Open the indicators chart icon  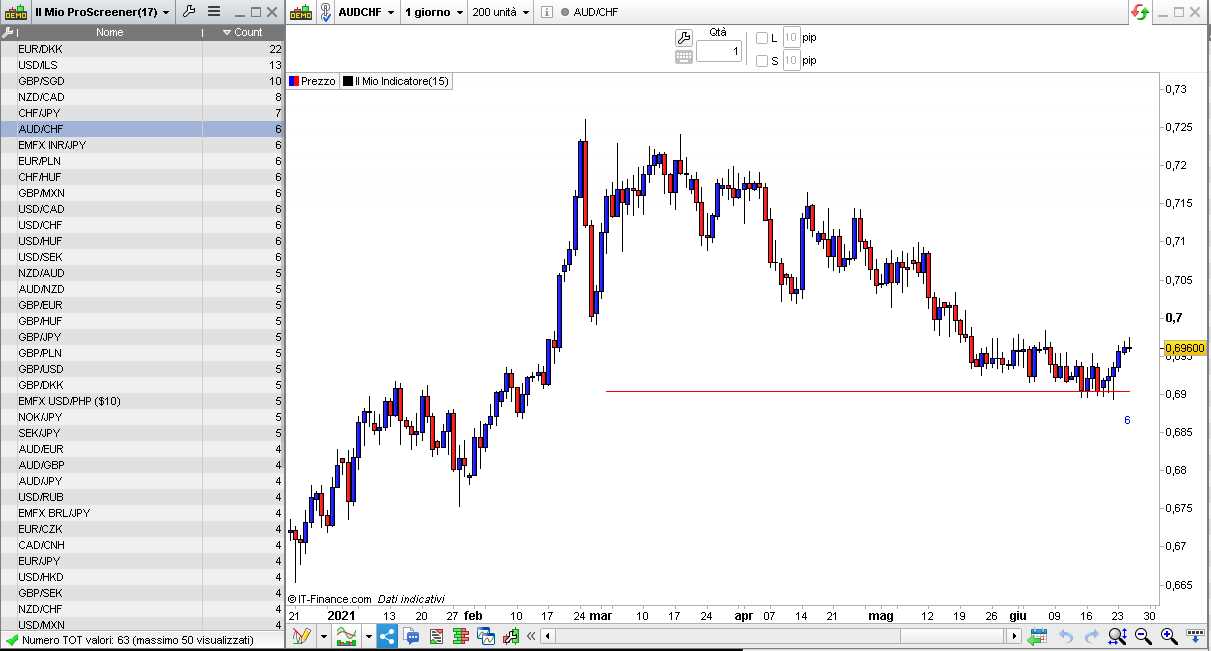347,636
